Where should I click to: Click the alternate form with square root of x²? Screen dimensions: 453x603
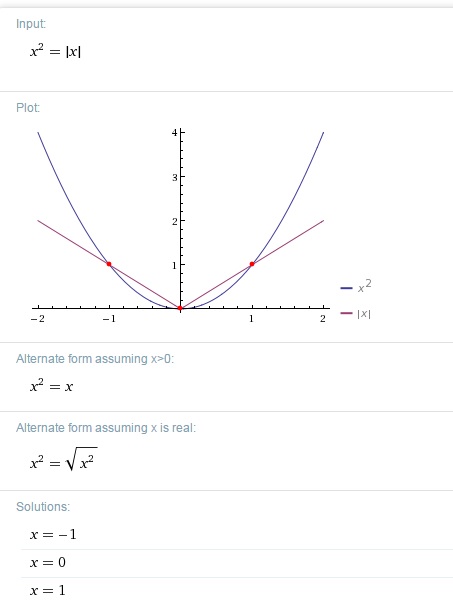click(63, 460)
